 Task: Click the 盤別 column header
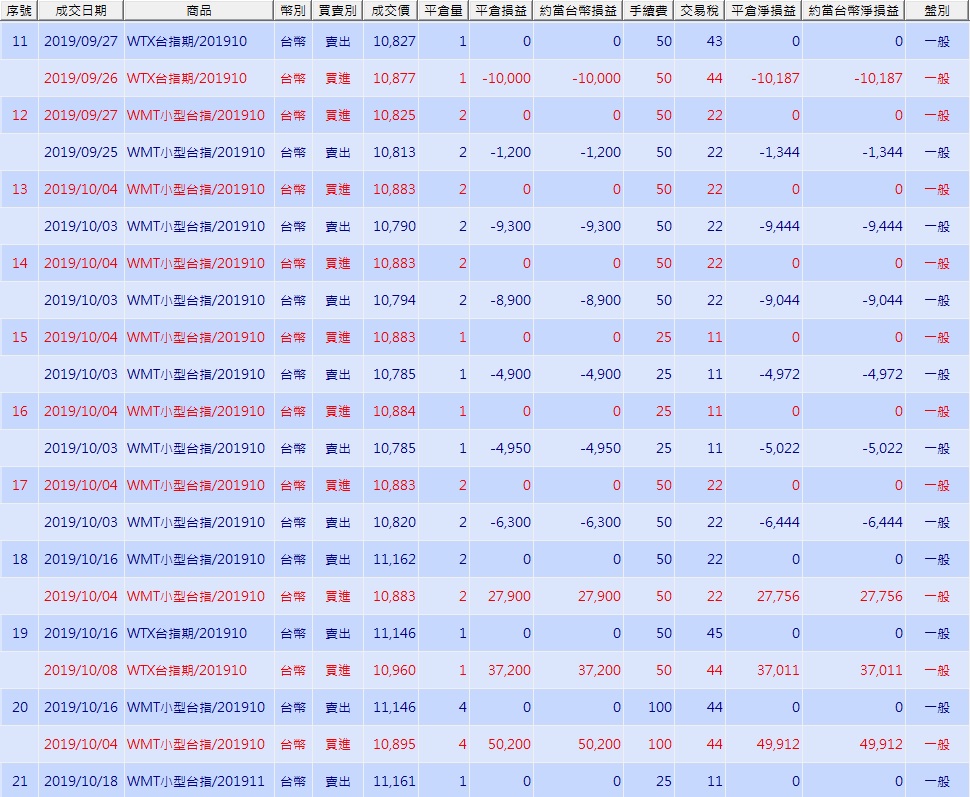[x=937, y=11]
